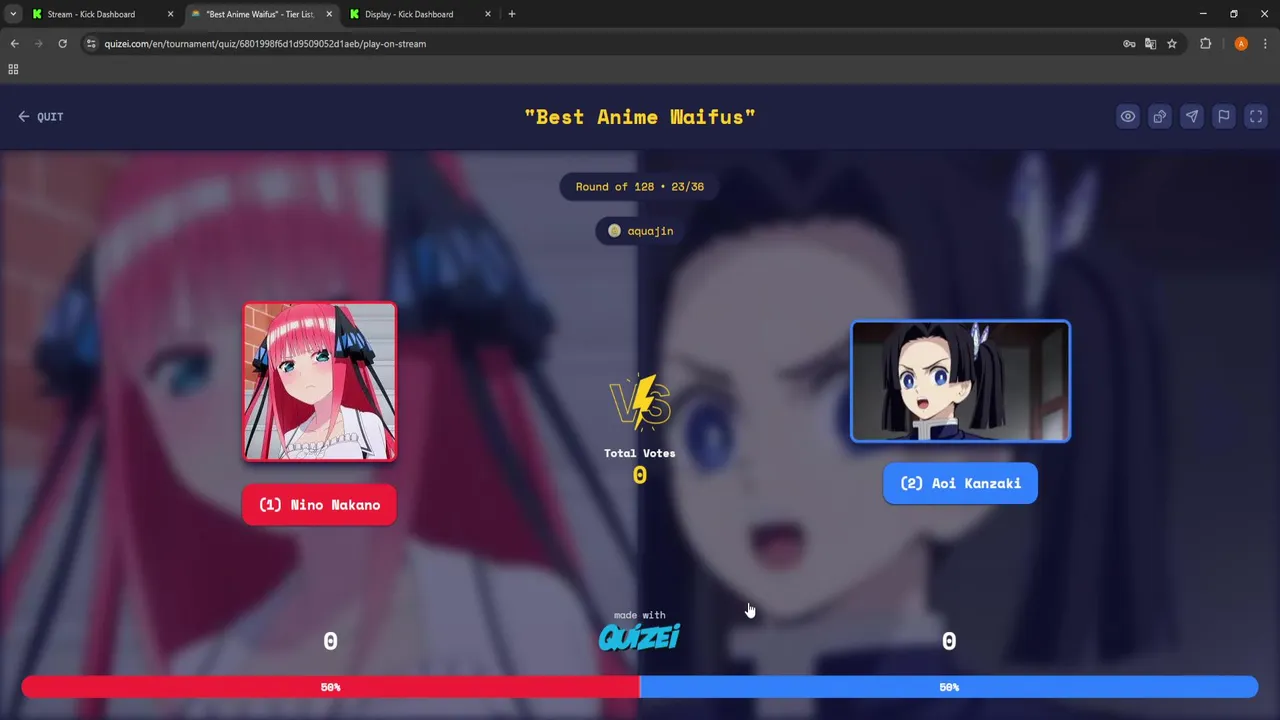This screenshot has height=720, width=1280.
Task: Bookmark this page with the star
Action: coord(1172,44)
